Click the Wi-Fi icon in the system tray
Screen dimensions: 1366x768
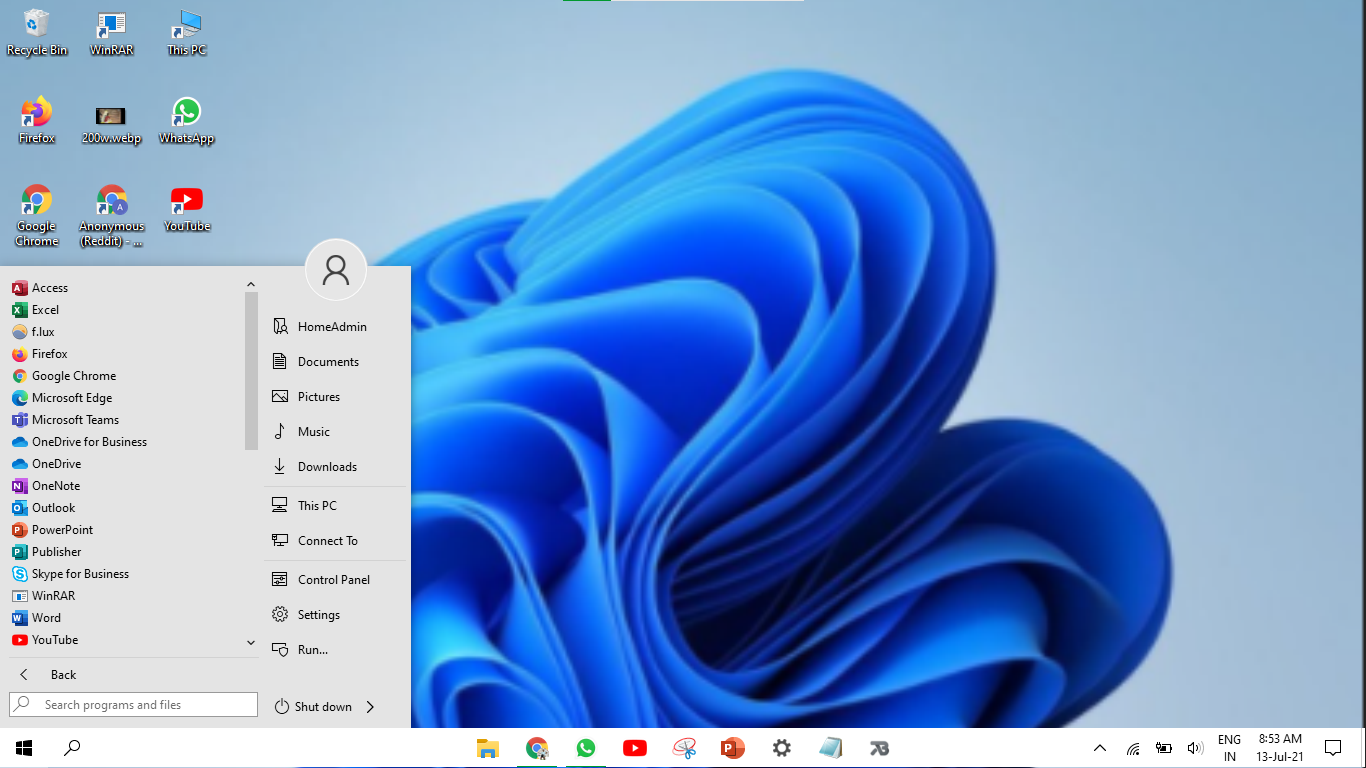click(1133, 747)
